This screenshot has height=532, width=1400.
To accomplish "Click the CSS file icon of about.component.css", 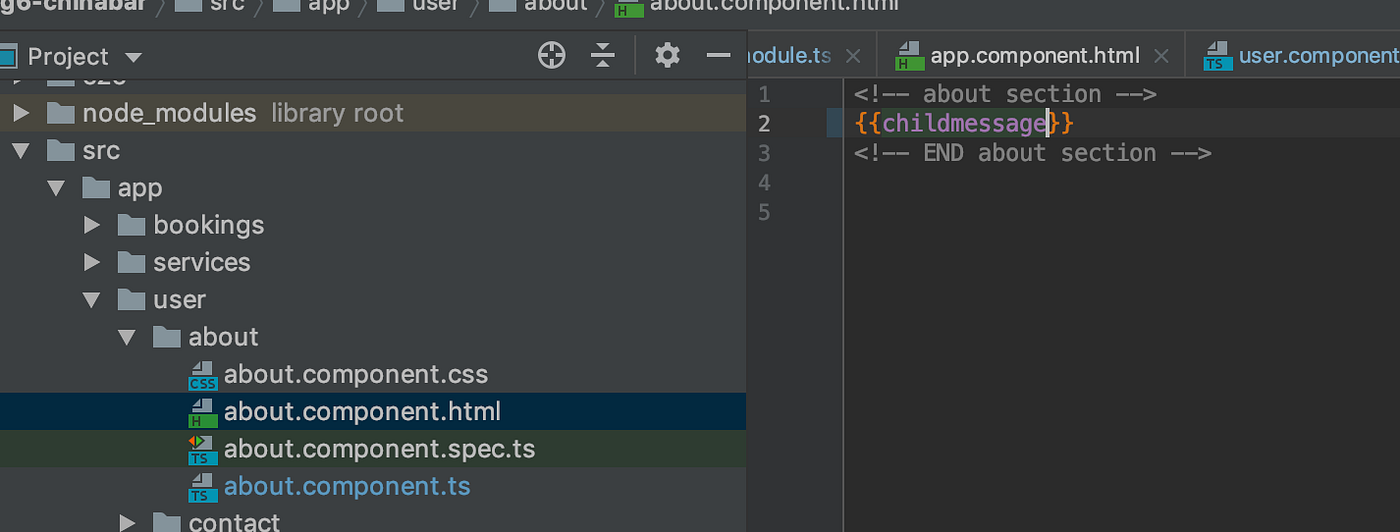I will click(x=203, y=376).
